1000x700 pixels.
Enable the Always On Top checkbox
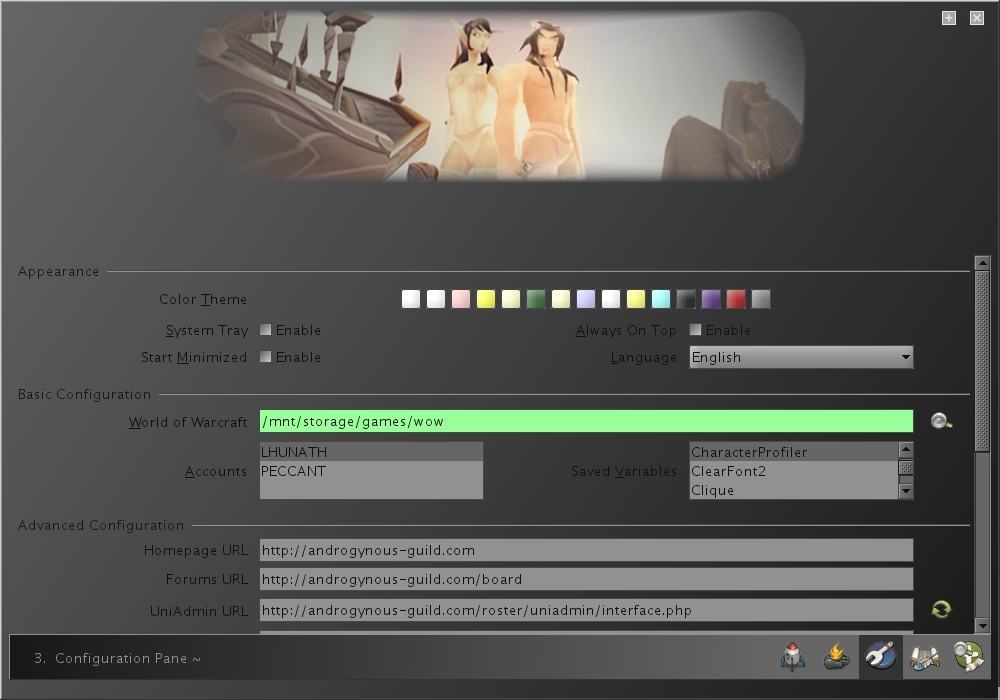tap(695, 330)
